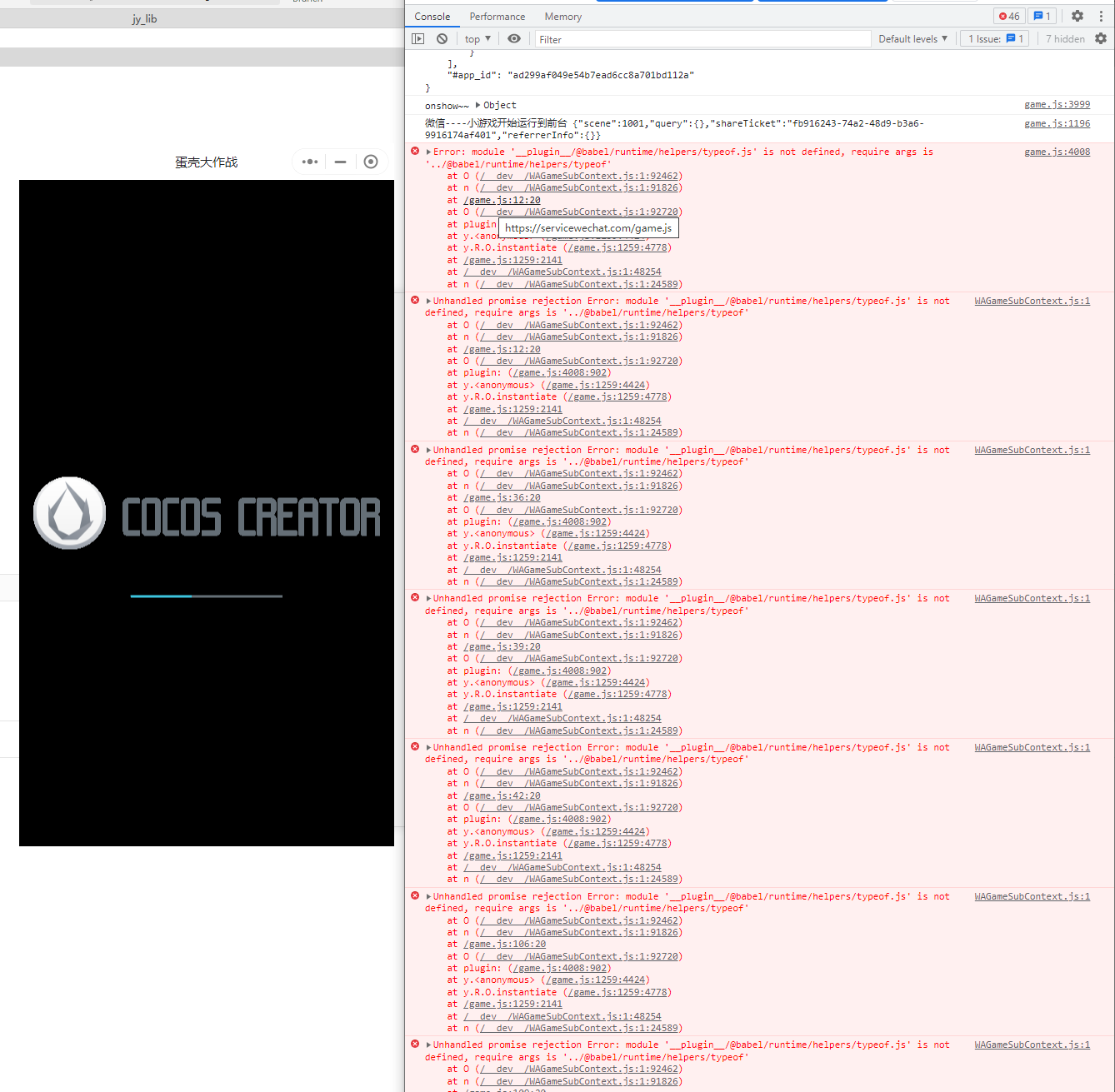Switch to the Console tab
Viewport: 1115px width, 1092px height.
[x=432, y=17]
